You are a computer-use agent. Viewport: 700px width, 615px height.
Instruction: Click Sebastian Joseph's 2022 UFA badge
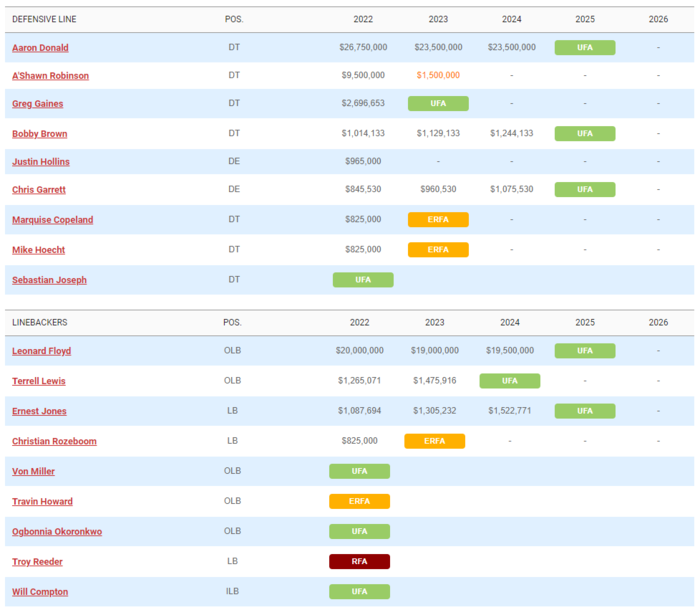[x=363, y=280]
